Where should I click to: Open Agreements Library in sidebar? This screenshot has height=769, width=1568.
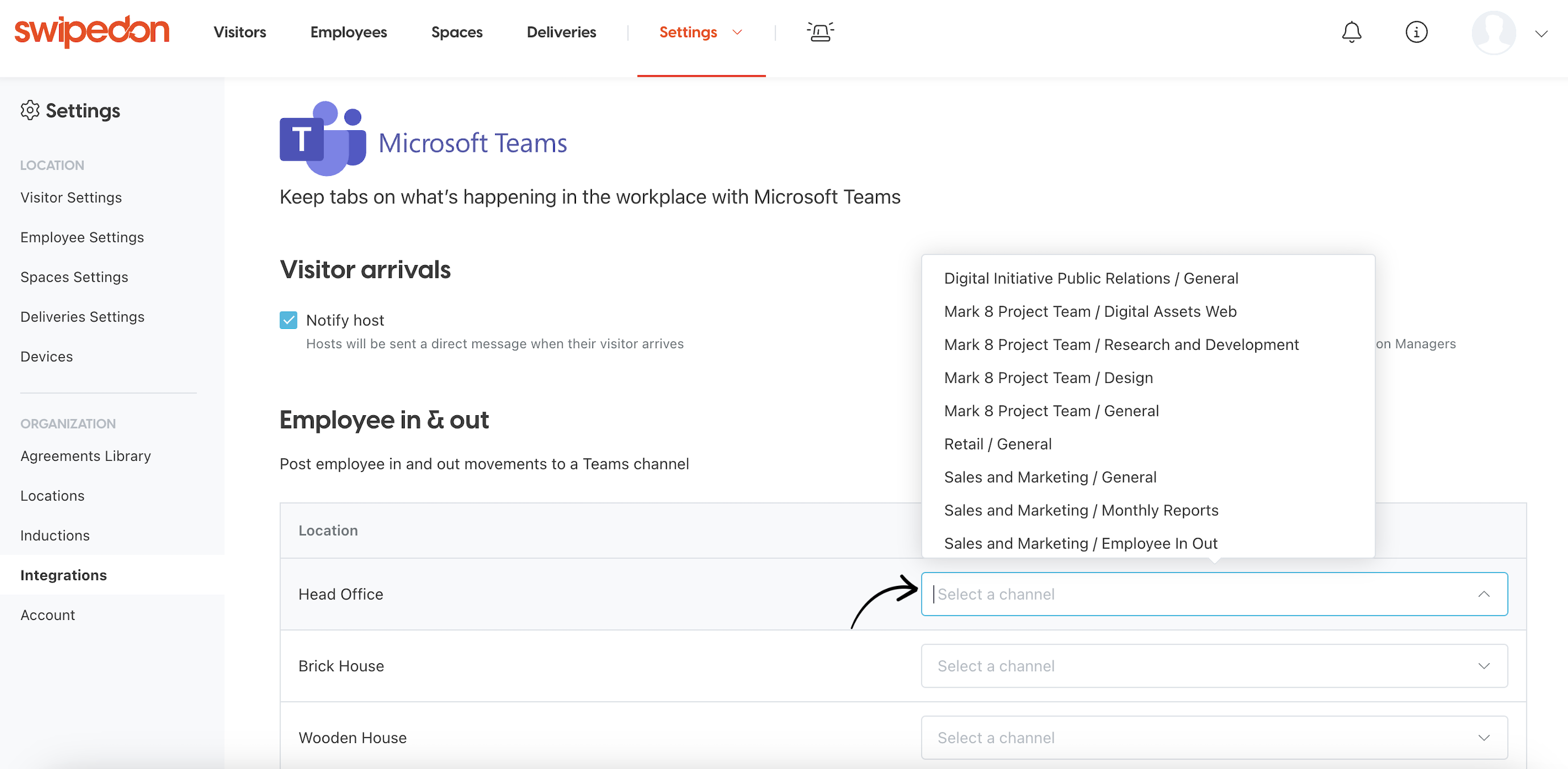86,456
